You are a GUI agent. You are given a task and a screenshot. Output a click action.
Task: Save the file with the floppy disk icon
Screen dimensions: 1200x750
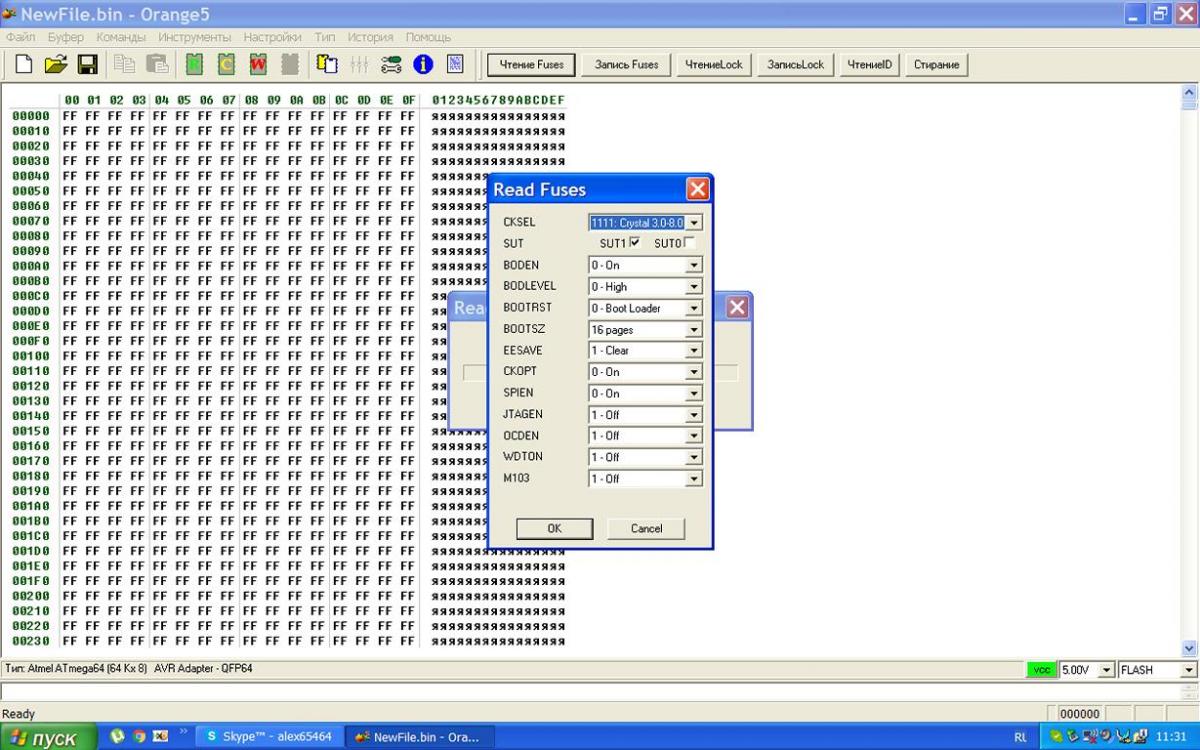click(x=87, y=65)
